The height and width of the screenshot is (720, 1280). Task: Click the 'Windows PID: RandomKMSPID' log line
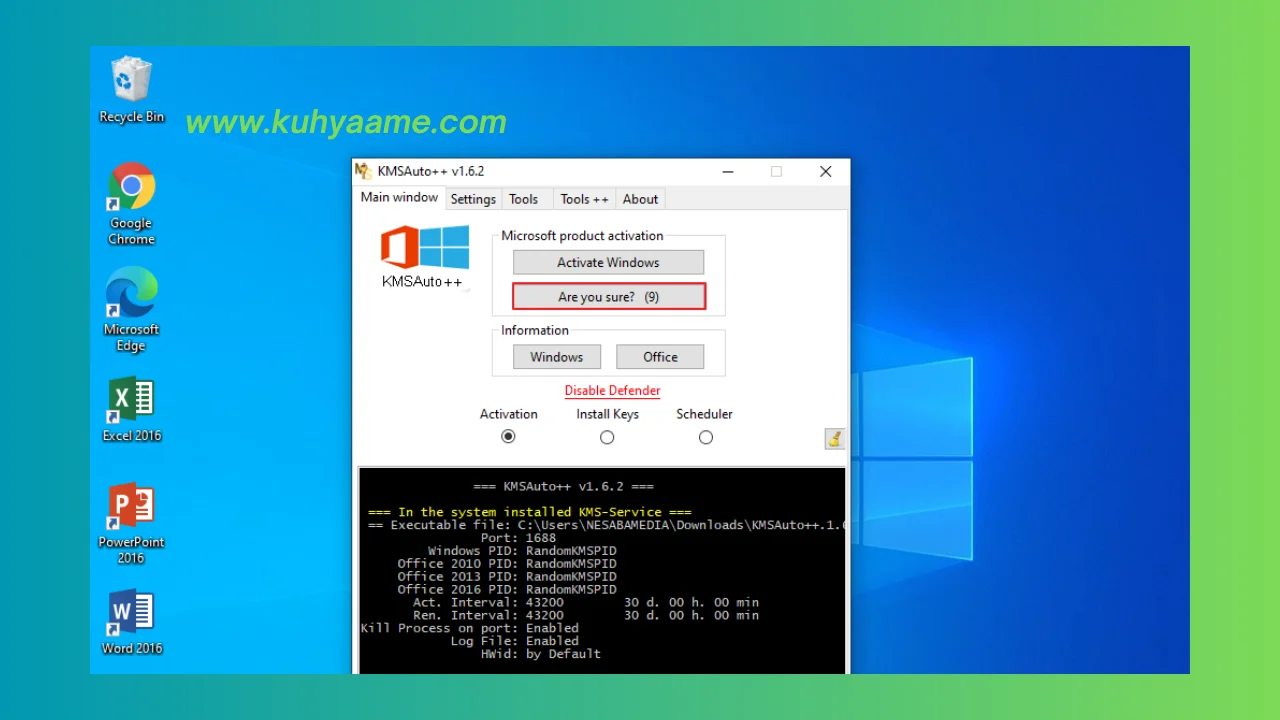[x=522, y=551]
